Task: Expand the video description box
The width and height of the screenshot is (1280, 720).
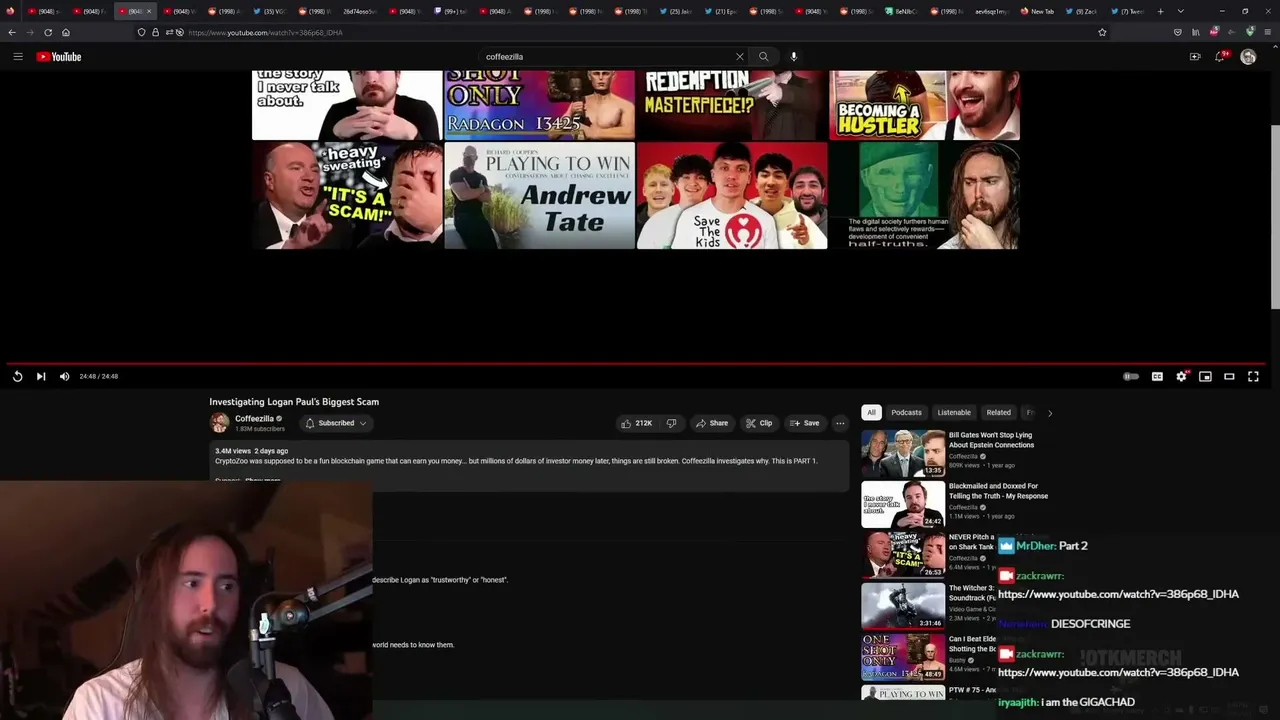Action: tap(529, 464)
